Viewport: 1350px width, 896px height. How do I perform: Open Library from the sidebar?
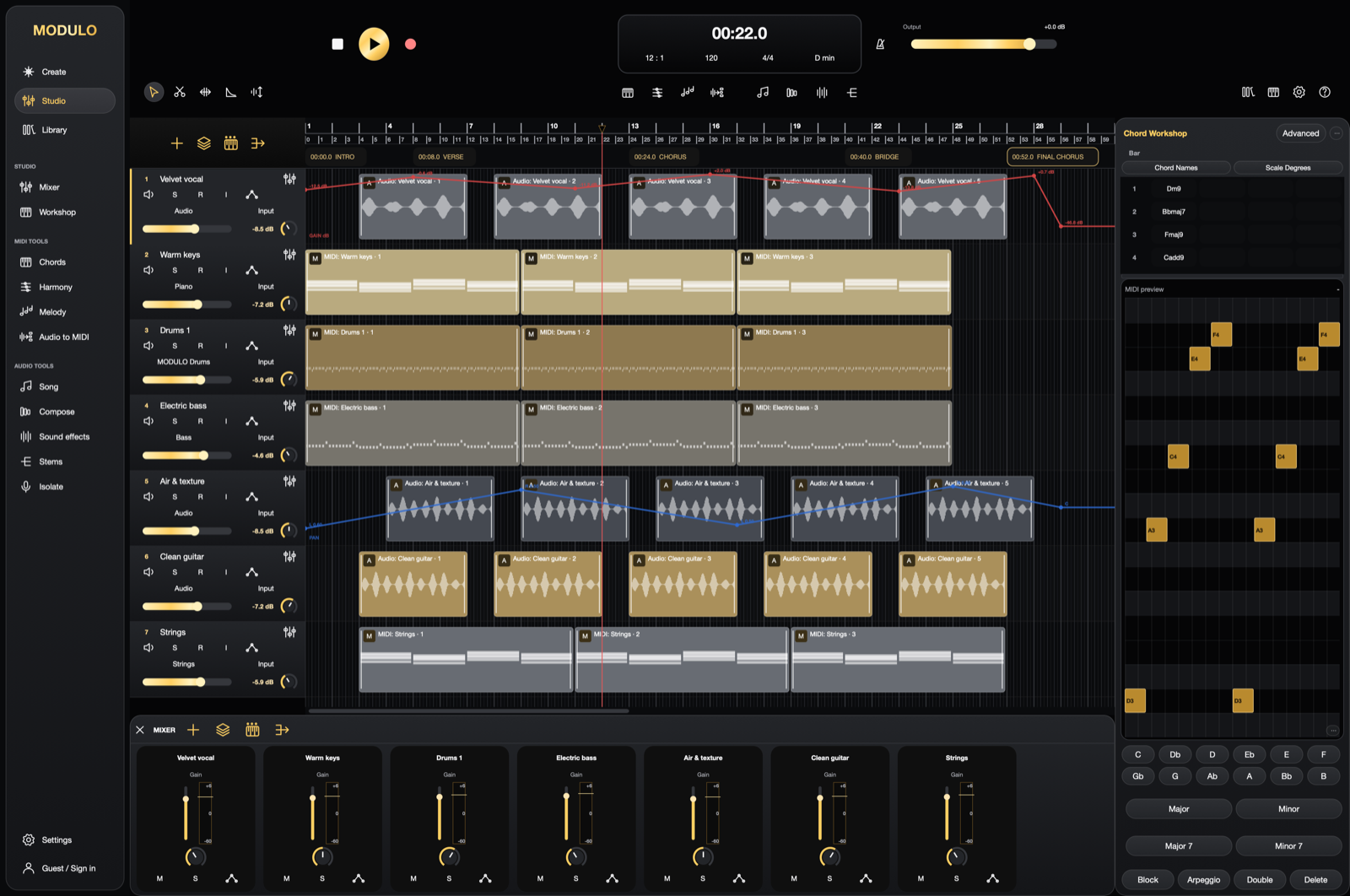[64, 130]
